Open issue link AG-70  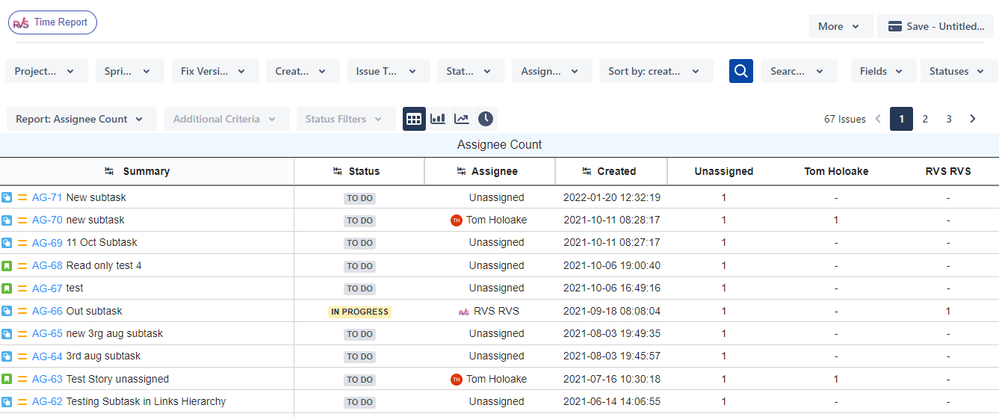(47, 220)
